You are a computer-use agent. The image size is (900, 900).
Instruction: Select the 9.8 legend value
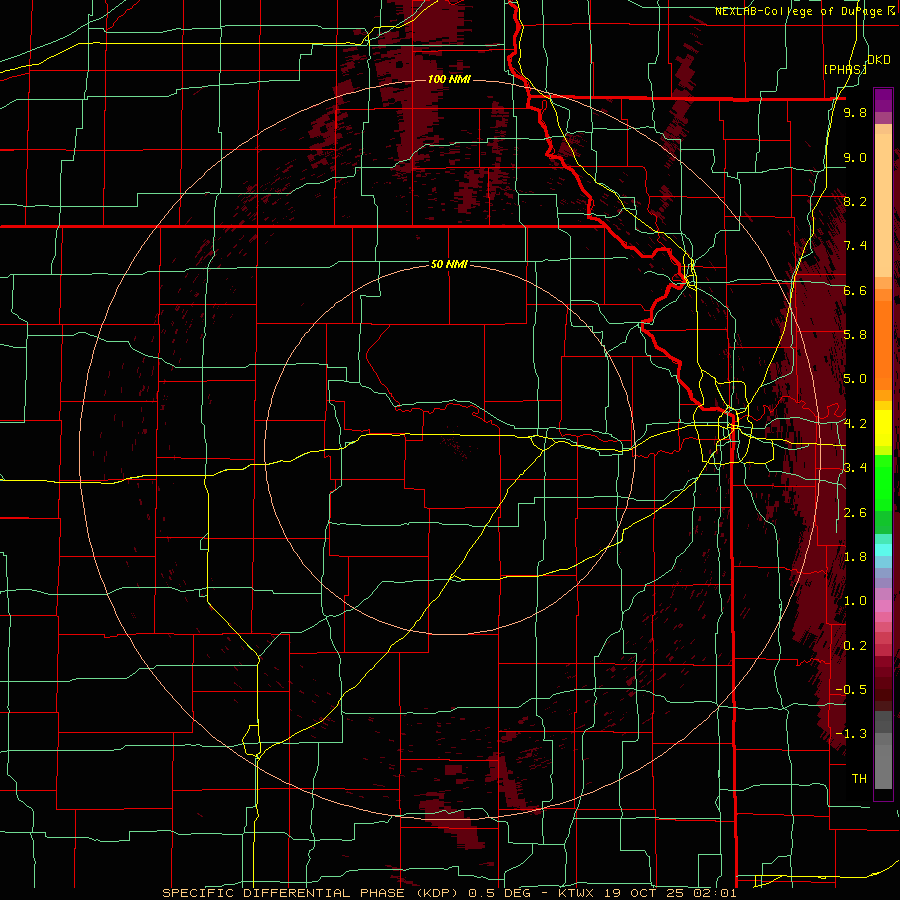855,112
